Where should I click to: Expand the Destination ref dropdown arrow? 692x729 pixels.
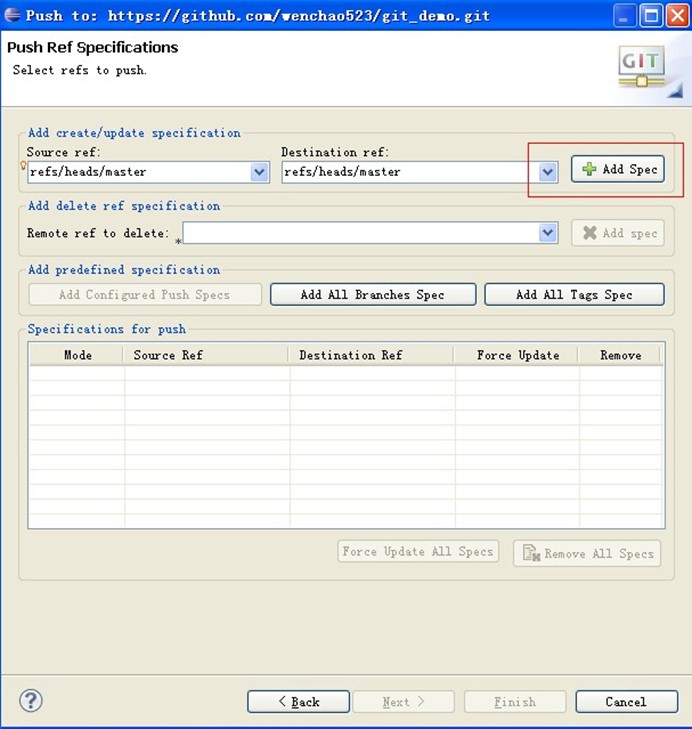[x=548, y=172]
